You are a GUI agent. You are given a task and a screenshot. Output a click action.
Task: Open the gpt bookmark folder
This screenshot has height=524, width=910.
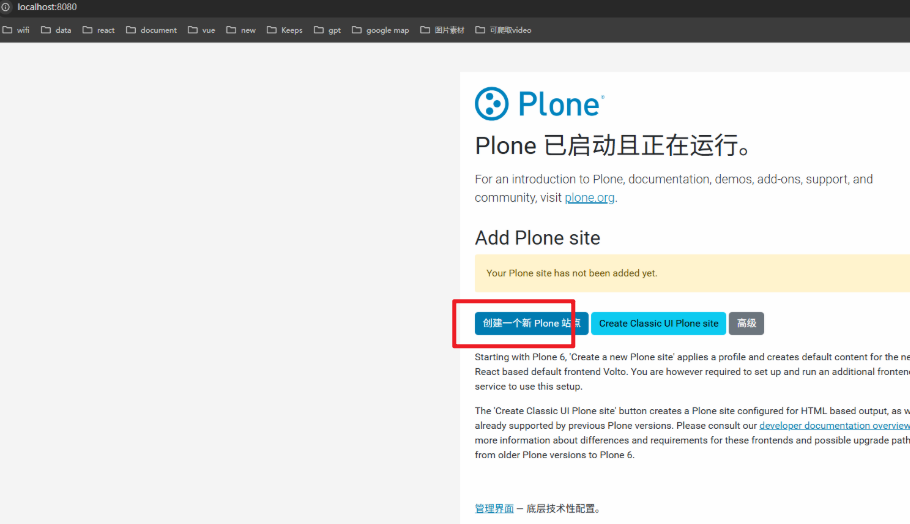click(x=327, y=30)
